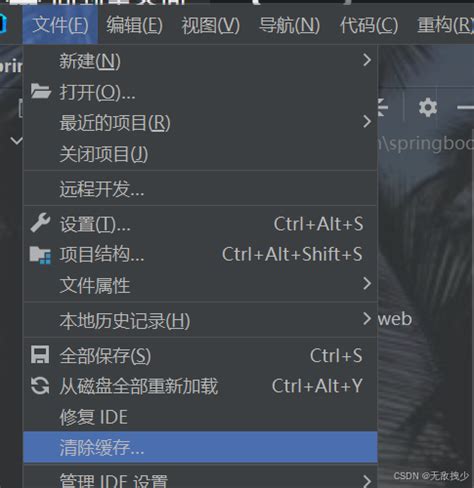Expand the 最近的项目(R) submenu arrow
Screen dimensions: 474x488
367,121
